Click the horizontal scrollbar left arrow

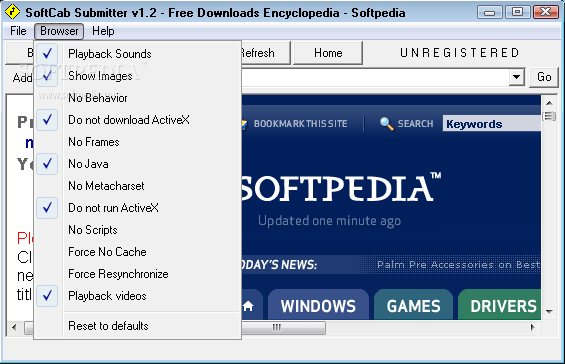pyautogui.click(x=14, y=328)
